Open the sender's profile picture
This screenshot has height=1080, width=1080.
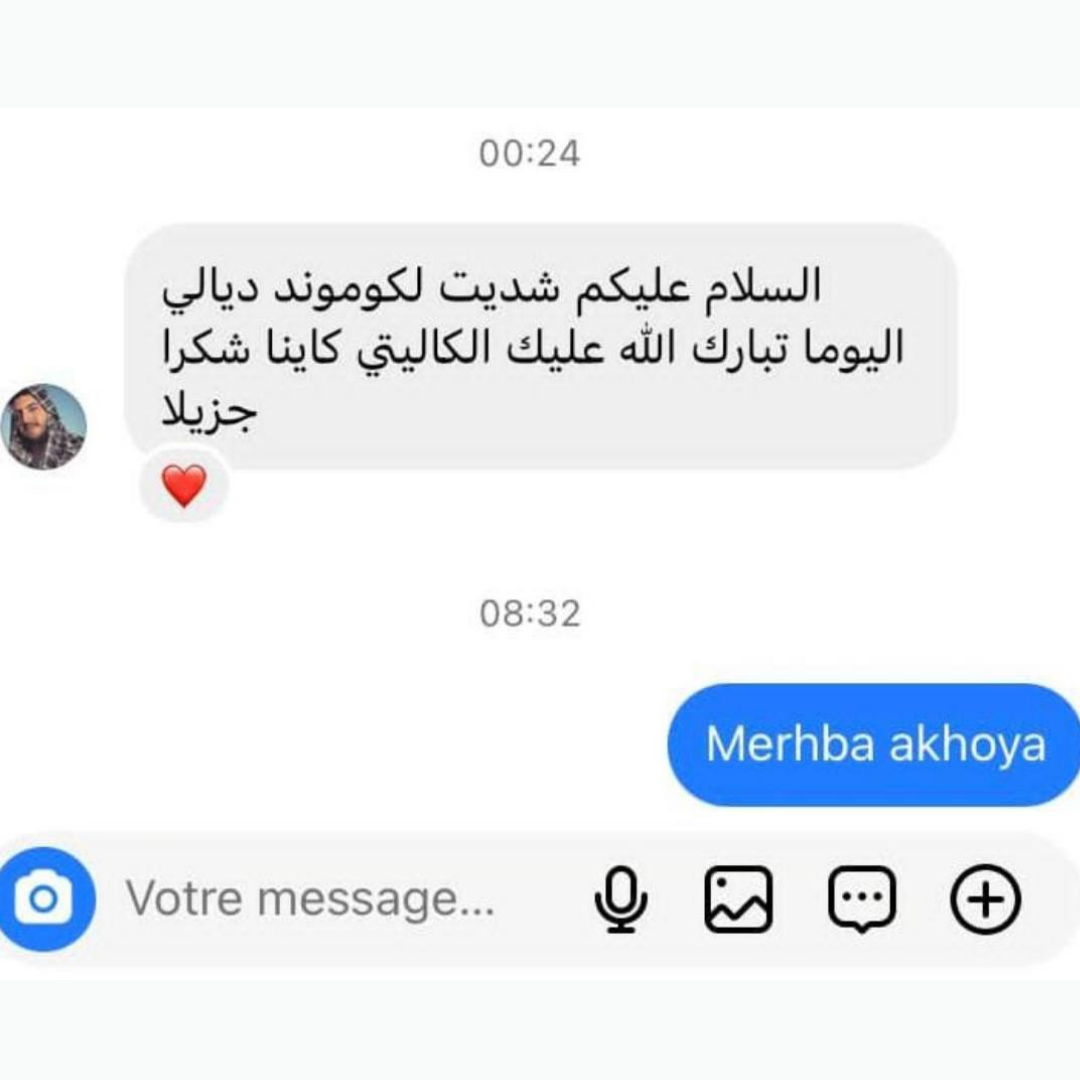click(x=43, y=426)
